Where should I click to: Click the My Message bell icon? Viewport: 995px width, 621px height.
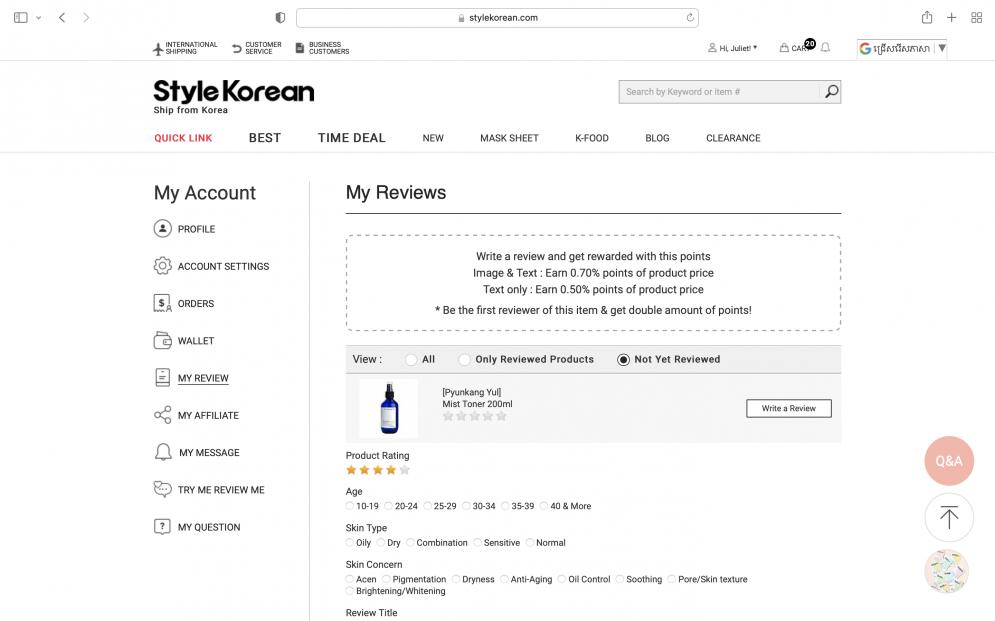click(163, 452)
